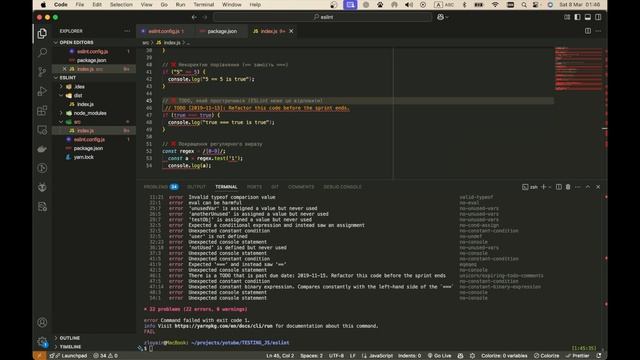The height and width of the screenshot is (360, 640).
Task: Open yarn.lock in the file tree
Action: point(83,157)
